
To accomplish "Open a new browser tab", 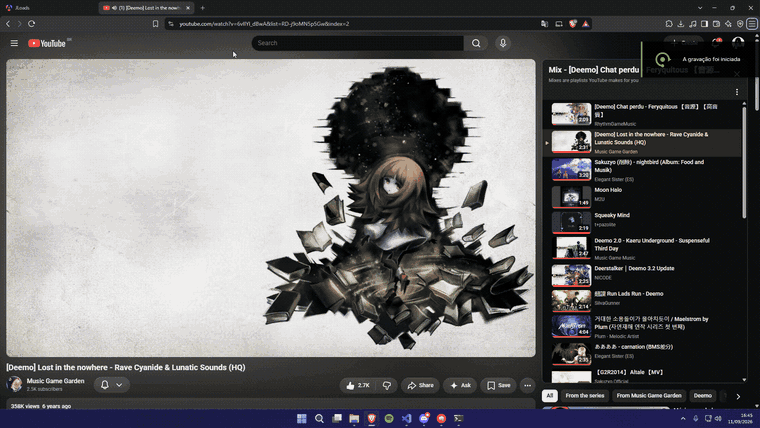I will 203,8.
